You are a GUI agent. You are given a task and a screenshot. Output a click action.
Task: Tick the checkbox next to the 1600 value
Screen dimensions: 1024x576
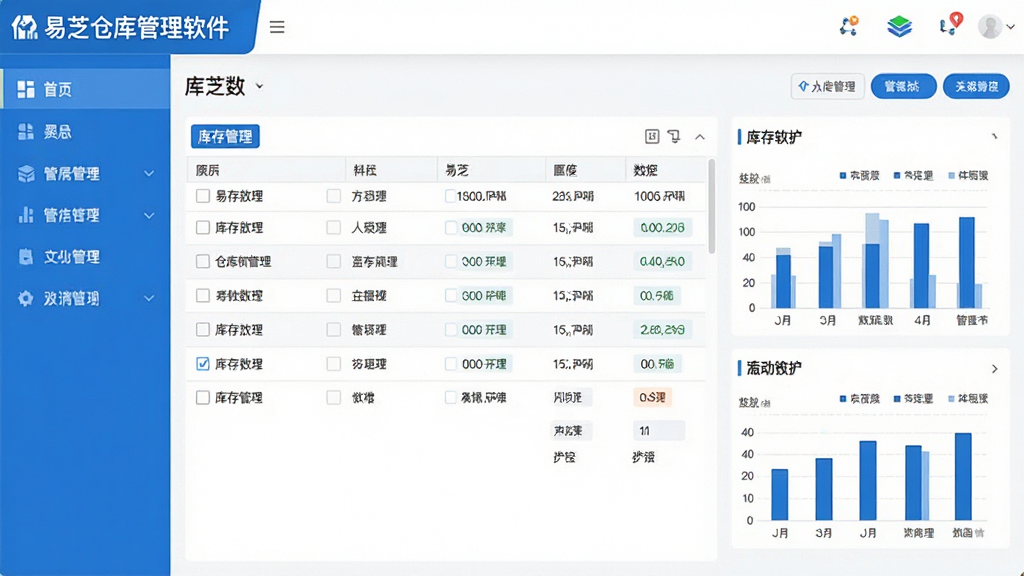(450, 196)
